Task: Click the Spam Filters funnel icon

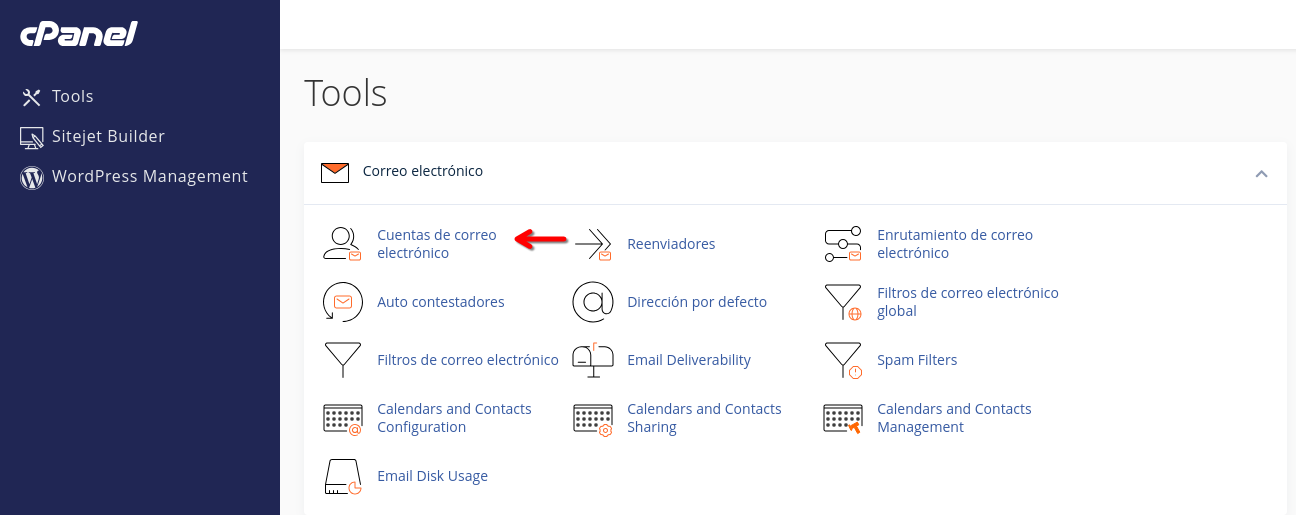Action: (x=842, y=360)
